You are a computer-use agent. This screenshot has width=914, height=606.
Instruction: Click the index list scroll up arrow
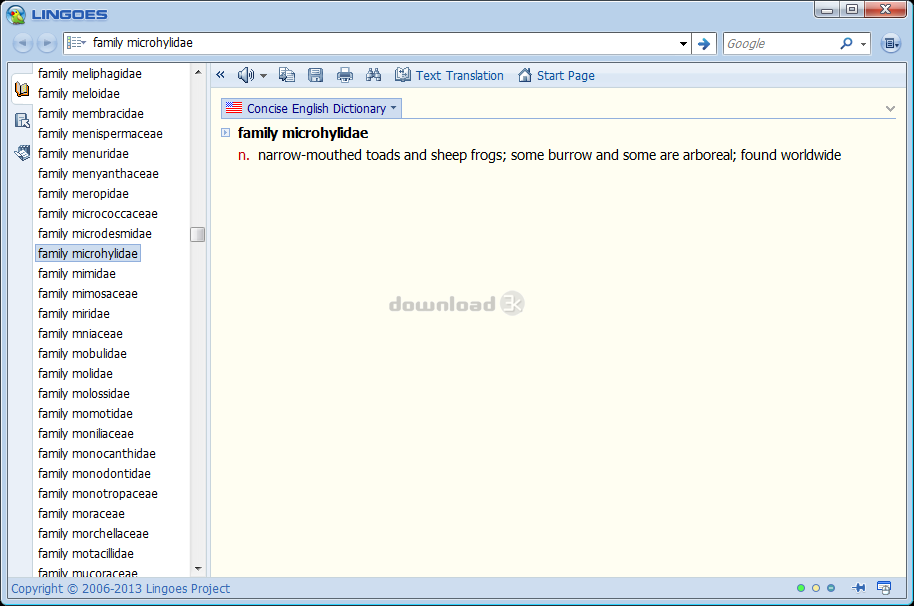[x=198, y=72]
